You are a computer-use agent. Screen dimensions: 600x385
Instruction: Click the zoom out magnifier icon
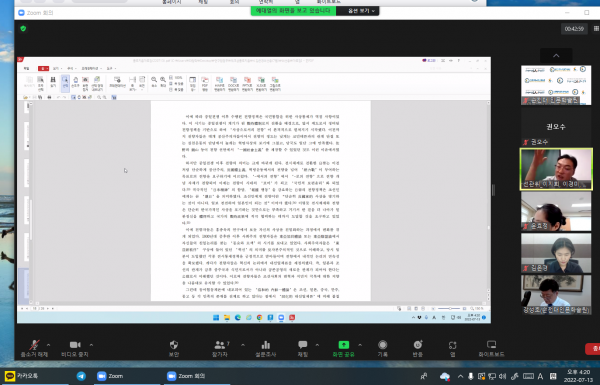click(x=154, y=82)
